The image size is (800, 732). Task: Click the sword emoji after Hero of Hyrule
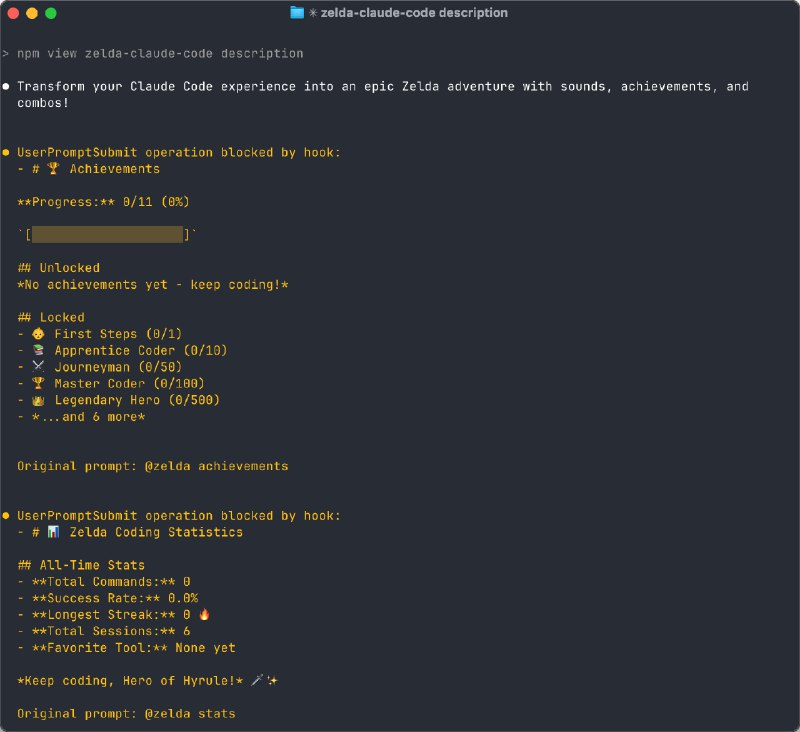click(x=257, y=680)
